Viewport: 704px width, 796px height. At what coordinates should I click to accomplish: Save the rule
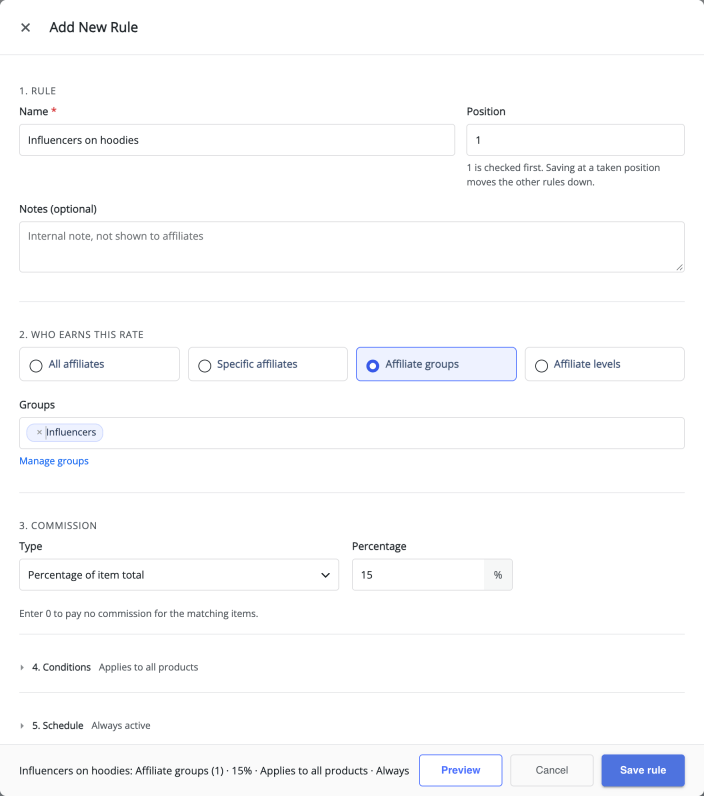coord(643,770)
